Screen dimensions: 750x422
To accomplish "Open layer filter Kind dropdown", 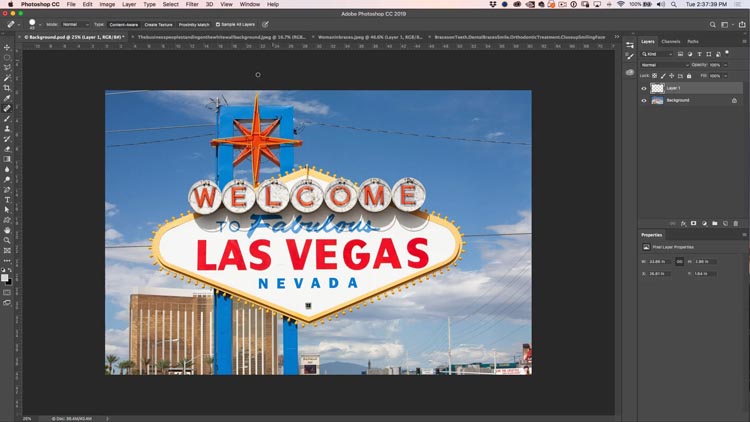I will 657,54.
